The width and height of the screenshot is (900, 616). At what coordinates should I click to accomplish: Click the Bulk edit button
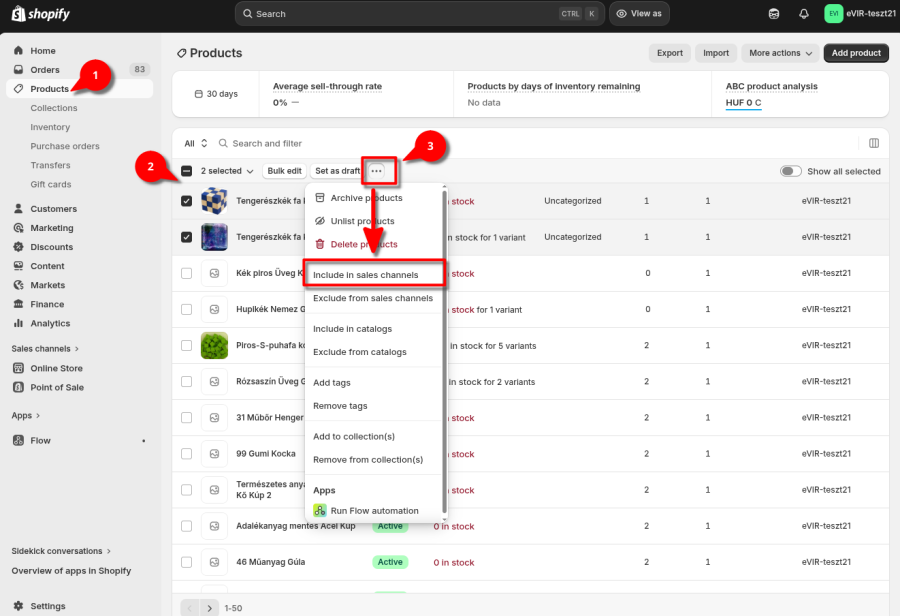(x=285, y=171)
